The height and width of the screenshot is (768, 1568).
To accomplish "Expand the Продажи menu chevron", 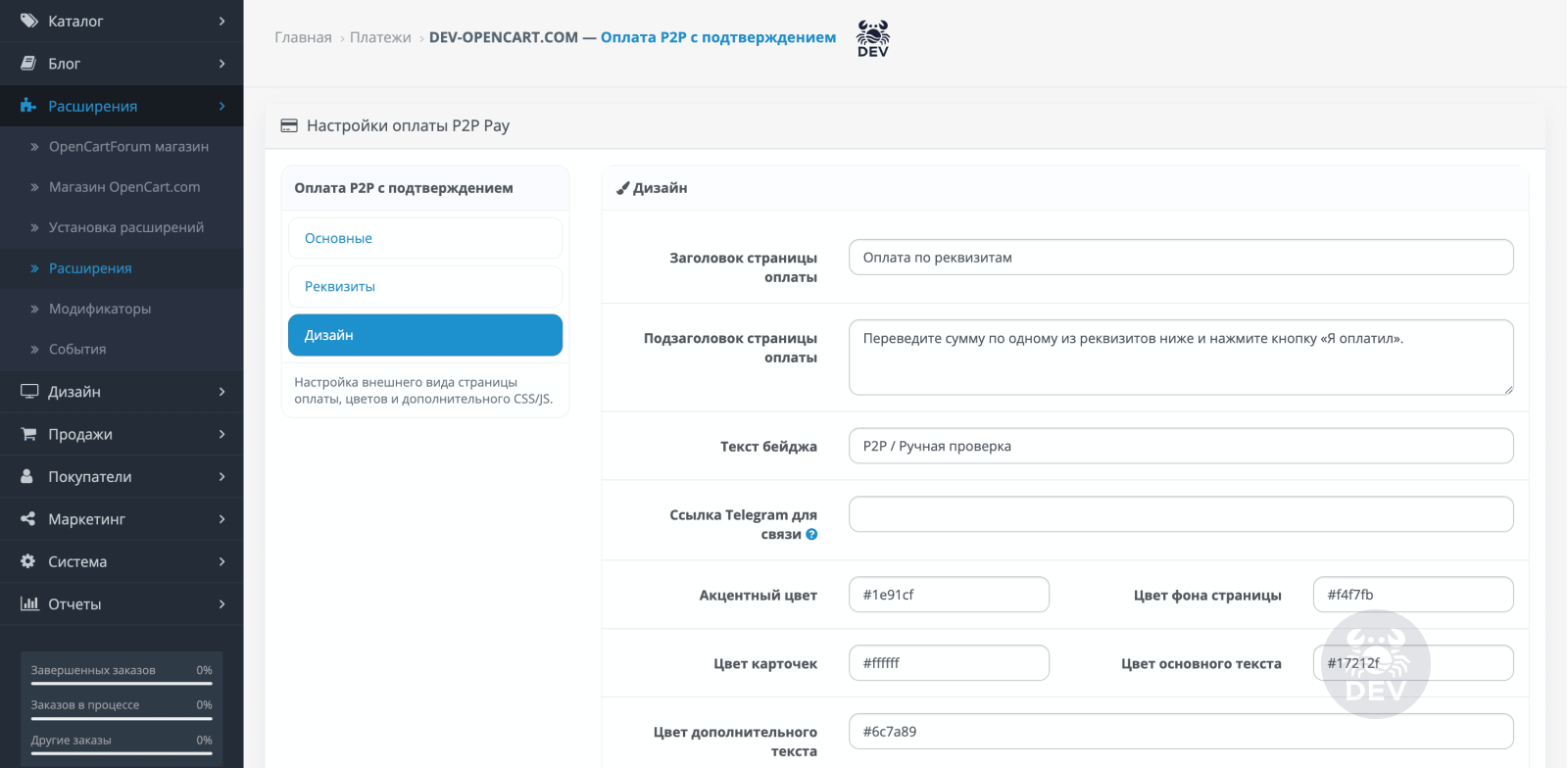I will coord(222,434).
